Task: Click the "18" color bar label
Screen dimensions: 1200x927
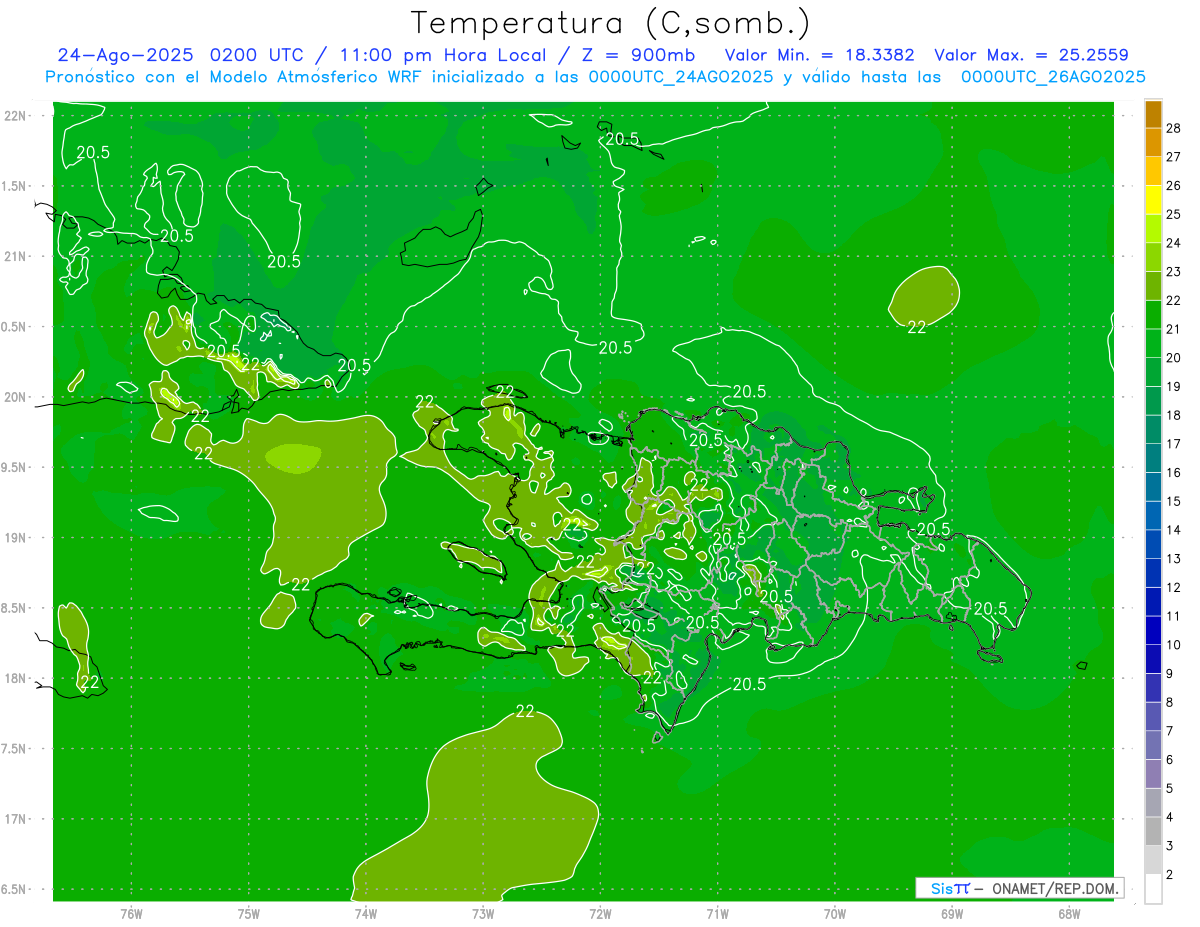Action: point(1174,415)
